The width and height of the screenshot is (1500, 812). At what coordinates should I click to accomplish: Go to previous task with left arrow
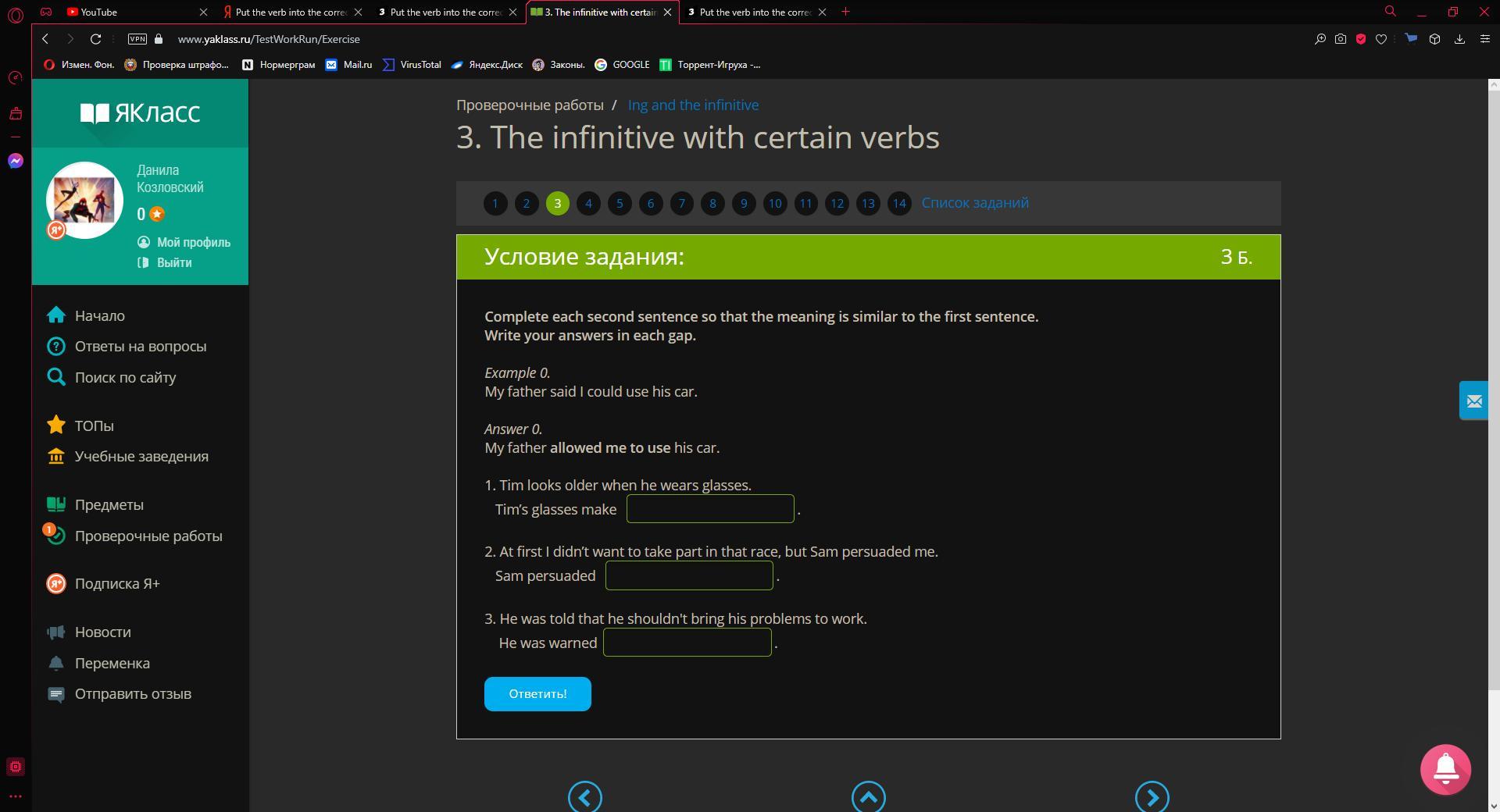pyautogui.click(x=585, y=797)
